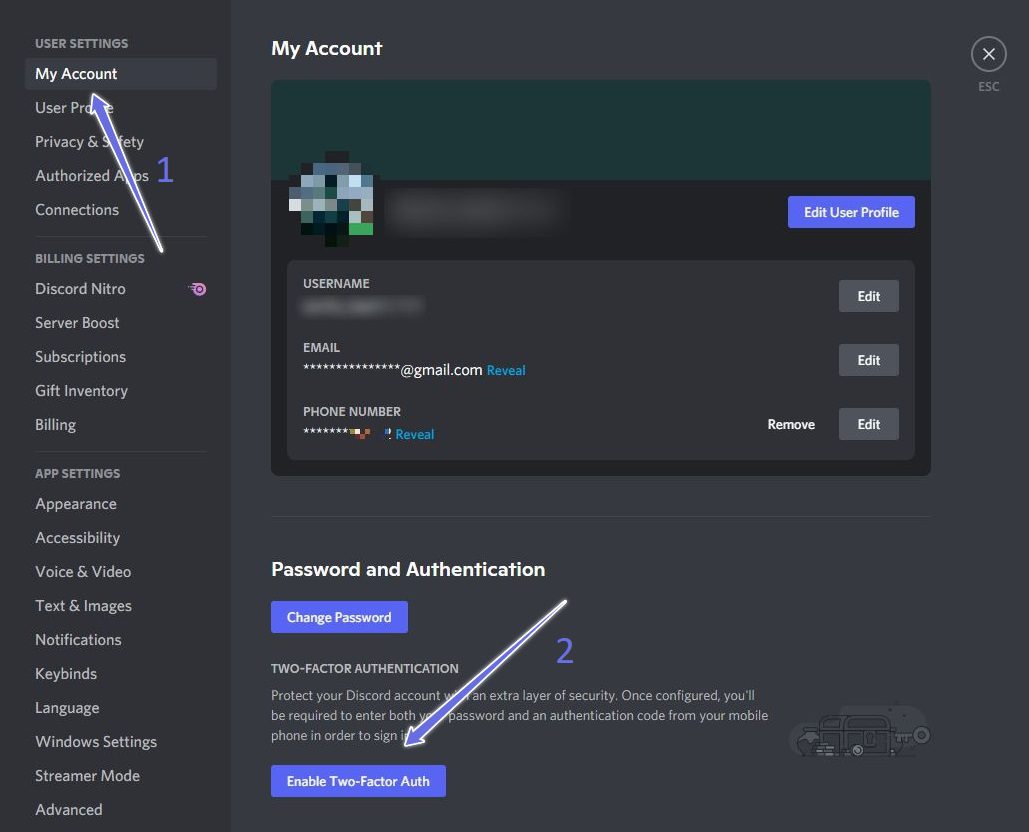Viewport: 1029px width, 832px height.
Task: Reveal the hidden email address
Action: pyautogui.click(x=506, y=371)
